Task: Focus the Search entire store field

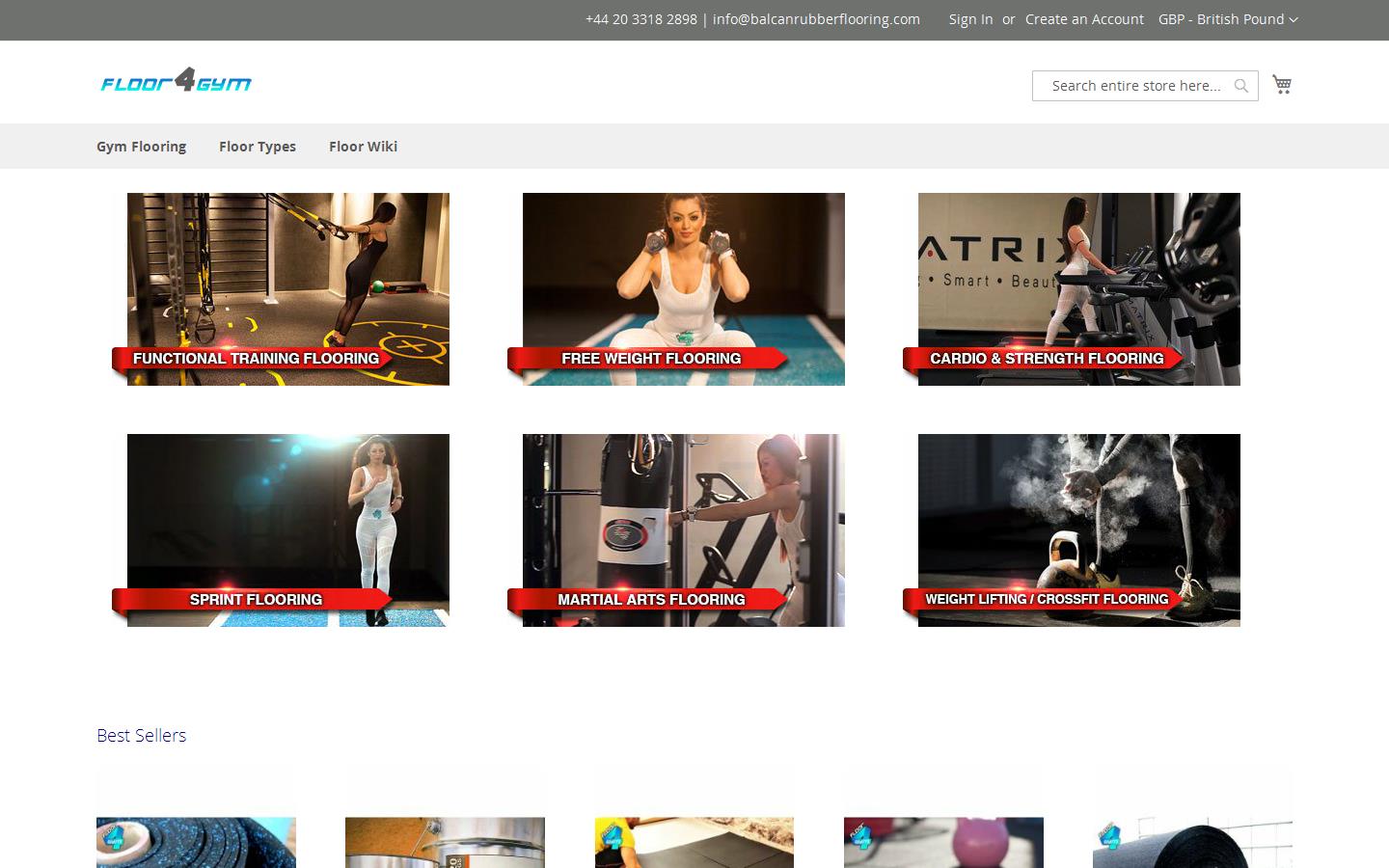Action: click(x=1135, y=86)
